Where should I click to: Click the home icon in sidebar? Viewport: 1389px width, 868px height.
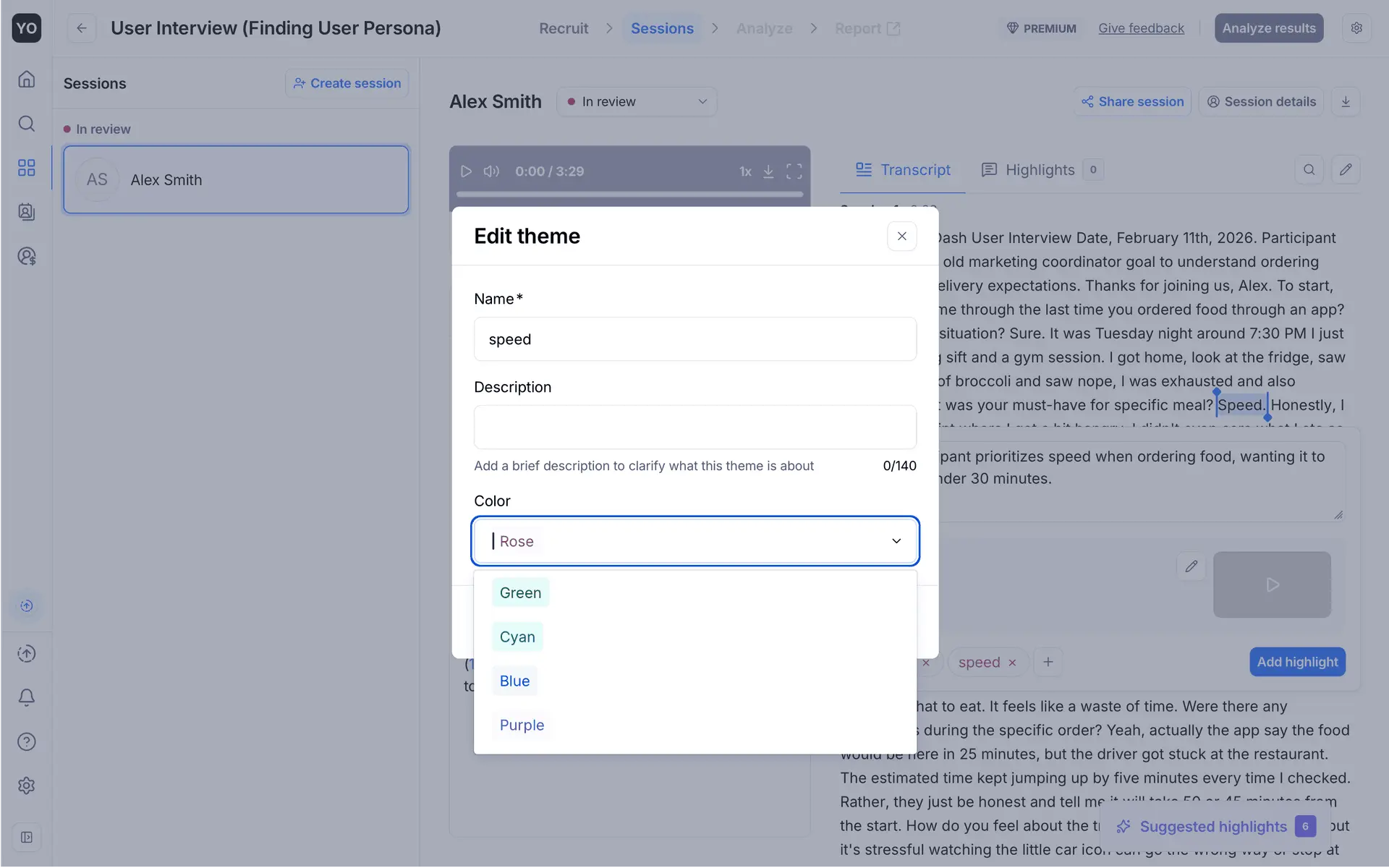click(26, 79)
